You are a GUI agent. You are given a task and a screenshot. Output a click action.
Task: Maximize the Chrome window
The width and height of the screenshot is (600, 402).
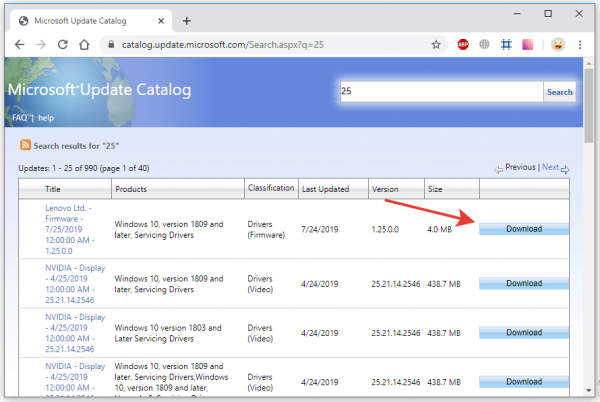pyautogui.click(x=548, y=14)
